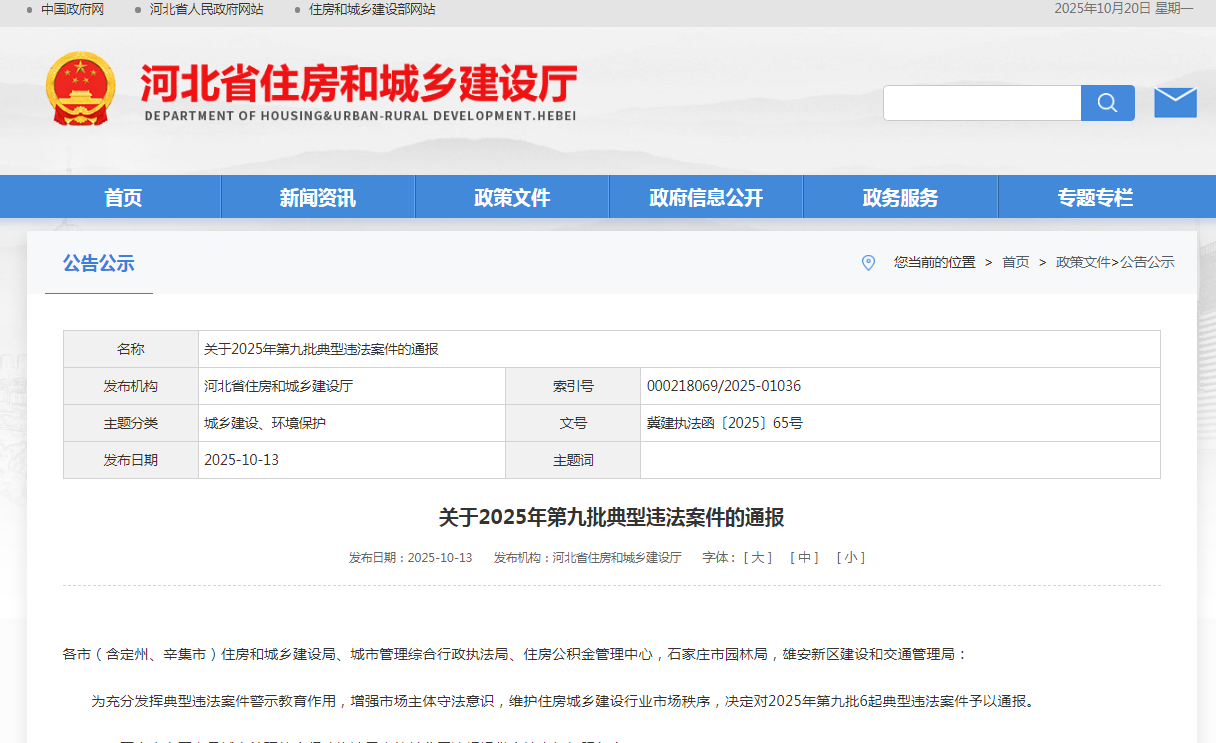This screenshot has width=1216, height=743.
Task: Set font size to 中 (medium)
Action: [804, 558]
